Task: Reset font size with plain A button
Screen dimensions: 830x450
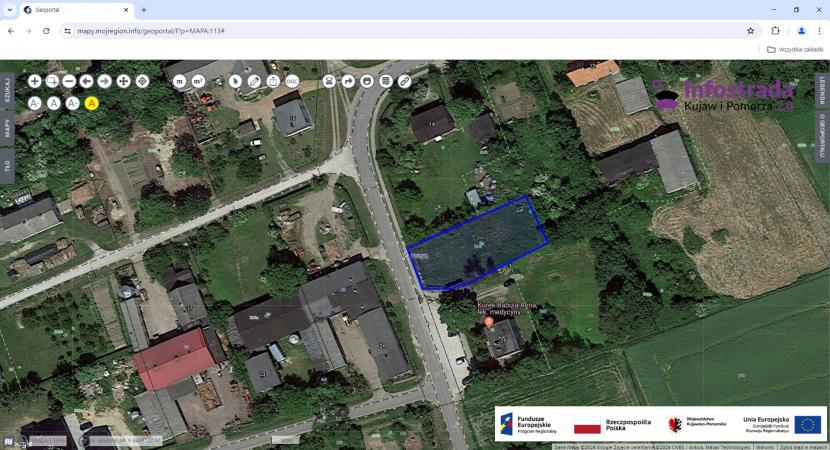Action: coord(53,103)
